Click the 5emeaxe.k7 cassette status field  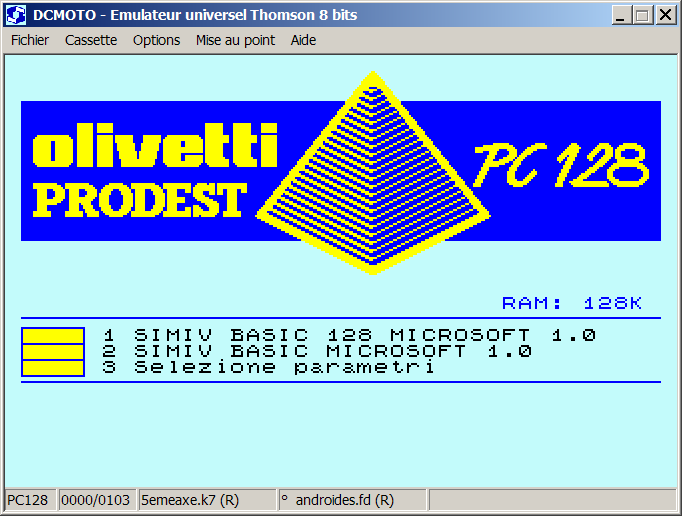point(190,500)
